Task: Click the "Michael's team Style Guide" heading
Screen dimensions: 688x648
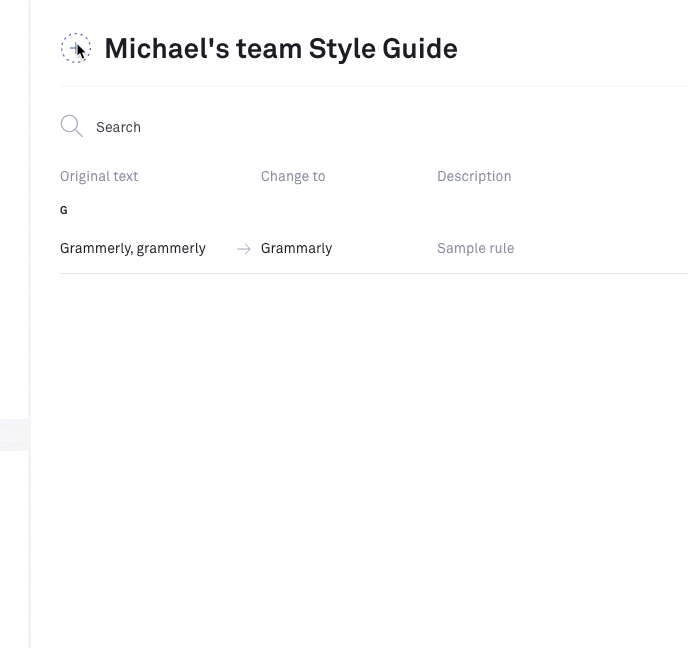Action: click(280, 48)
